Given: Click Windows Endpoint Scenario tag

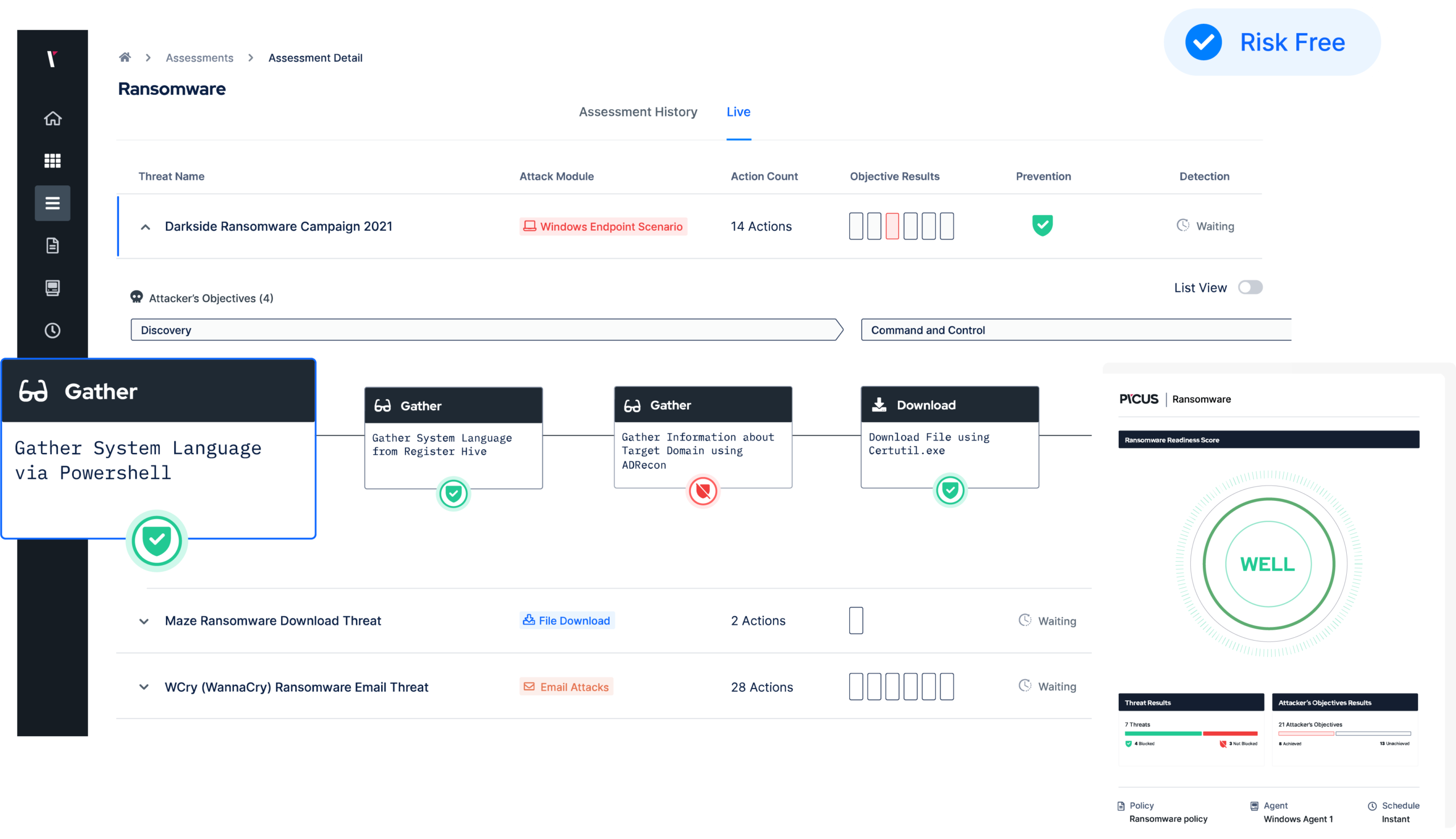Looking at the screenshot, I should pos(603,226).
